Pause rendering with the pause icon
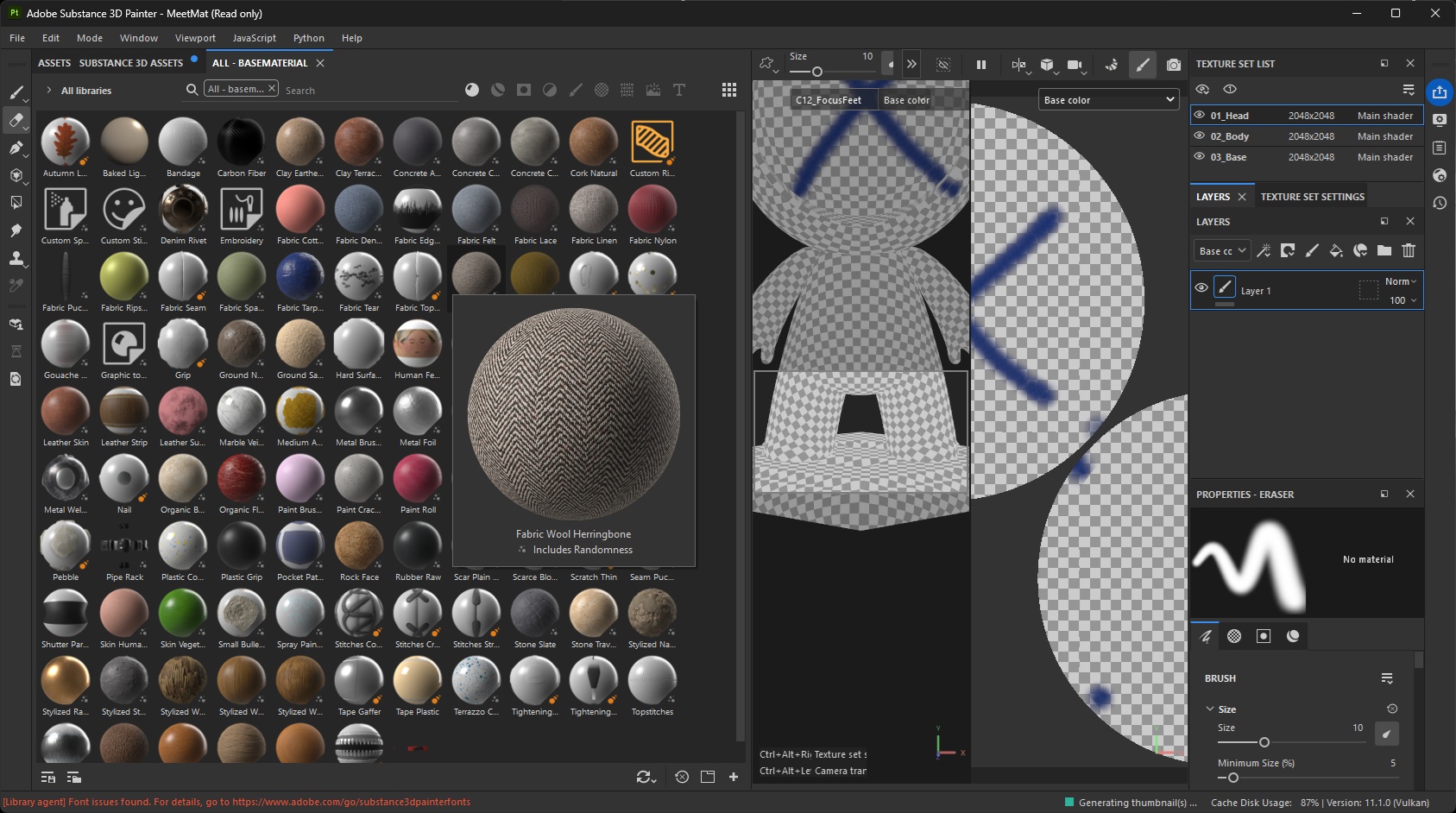1456x813 pixels. 980,65
